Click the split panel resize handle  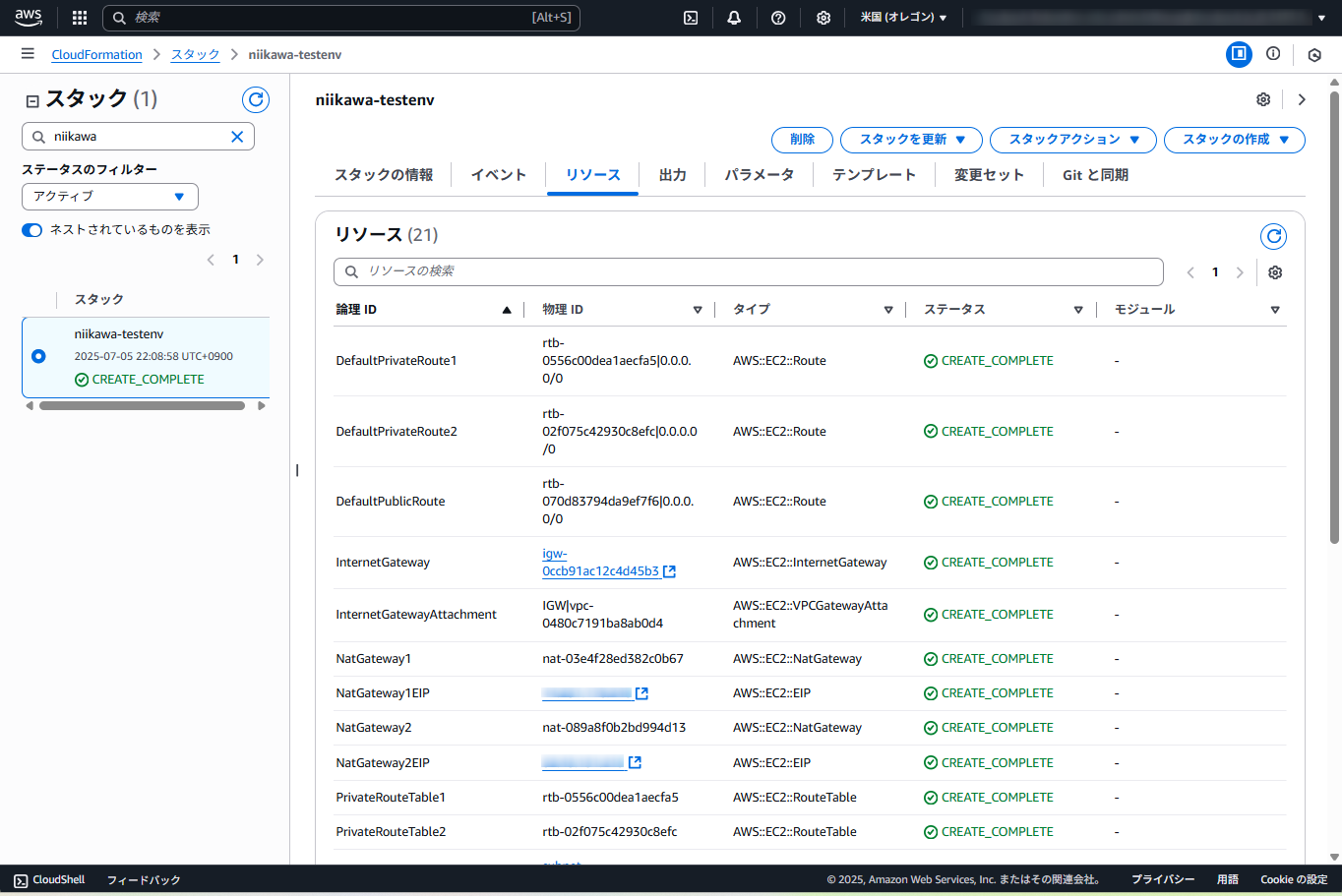point(297,470)
